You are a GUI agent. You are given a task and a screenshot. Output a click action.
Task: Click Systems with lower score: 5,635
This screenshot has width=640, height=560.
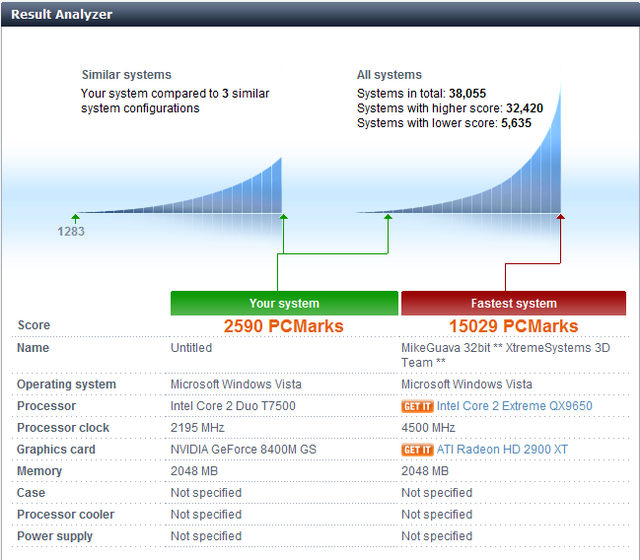(x=444, y=123)
